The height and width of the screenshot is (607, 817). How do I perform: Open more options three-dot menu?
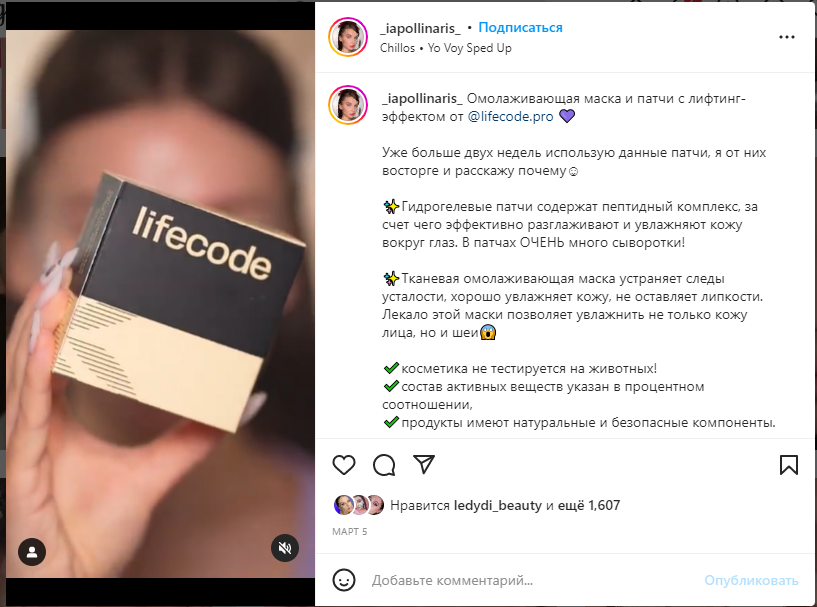[787, 37]
